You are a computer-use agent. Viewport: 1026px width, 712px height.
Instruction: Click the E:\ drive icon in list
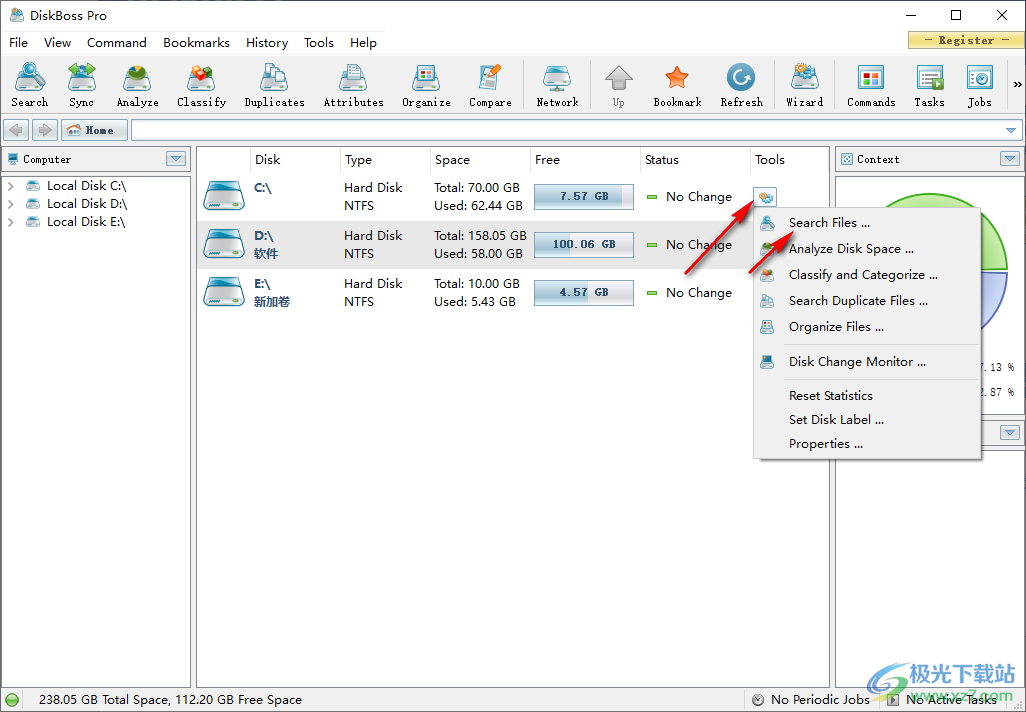pos(224,292)
